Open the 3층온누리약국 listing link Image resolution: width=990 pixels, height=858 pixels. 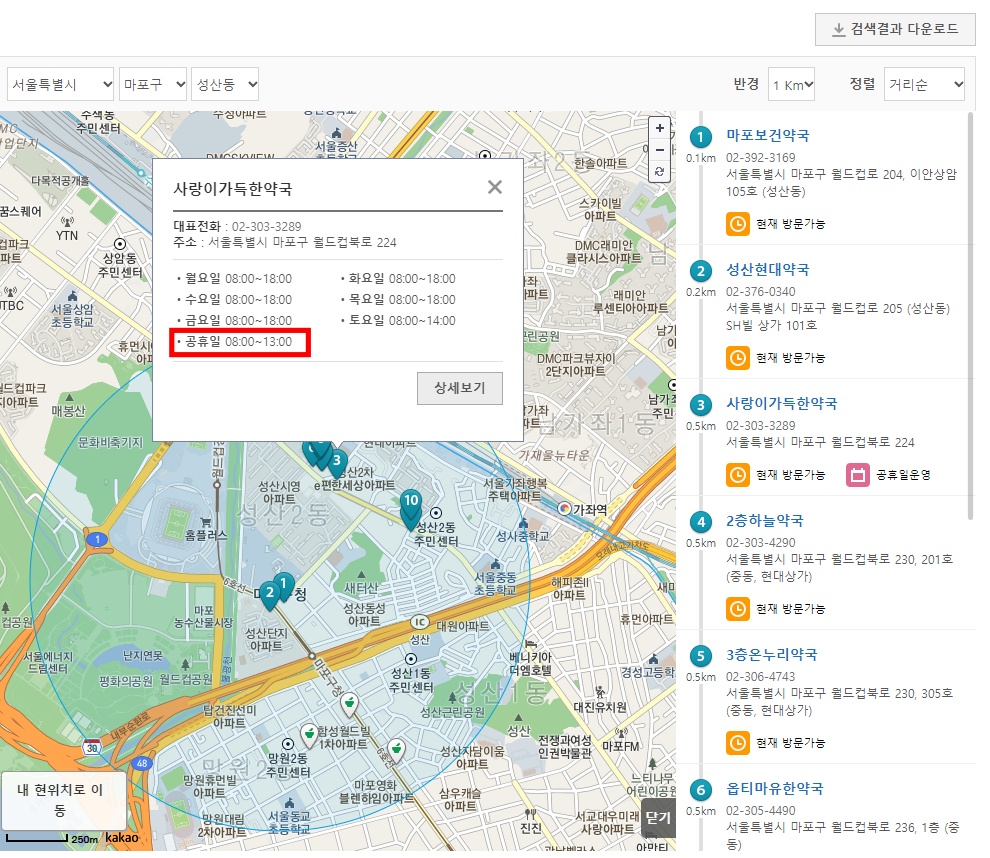772,655
